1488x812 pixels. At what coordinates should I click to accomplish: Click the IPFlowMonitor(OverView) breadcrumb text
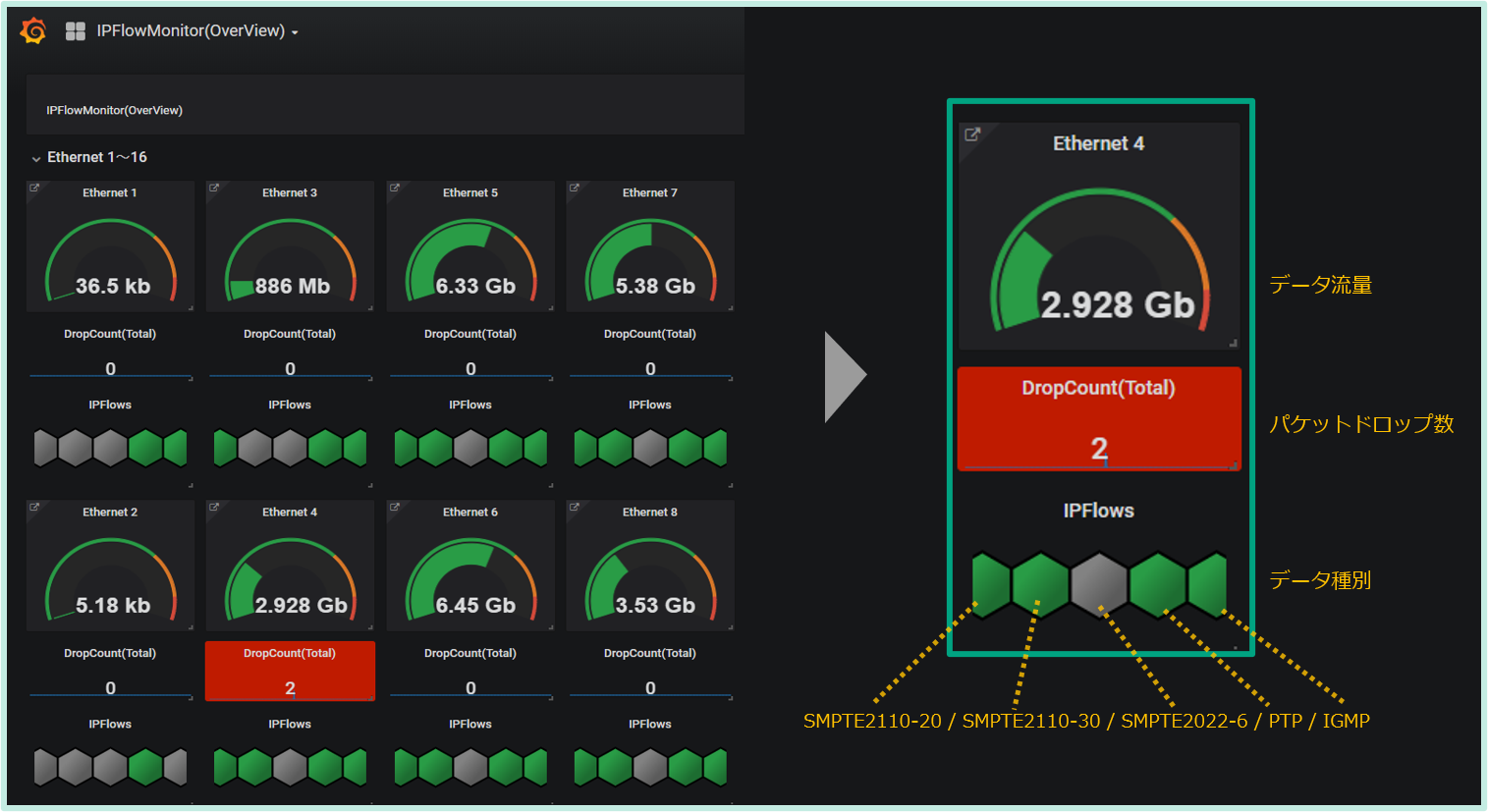[x=114, y=110]
